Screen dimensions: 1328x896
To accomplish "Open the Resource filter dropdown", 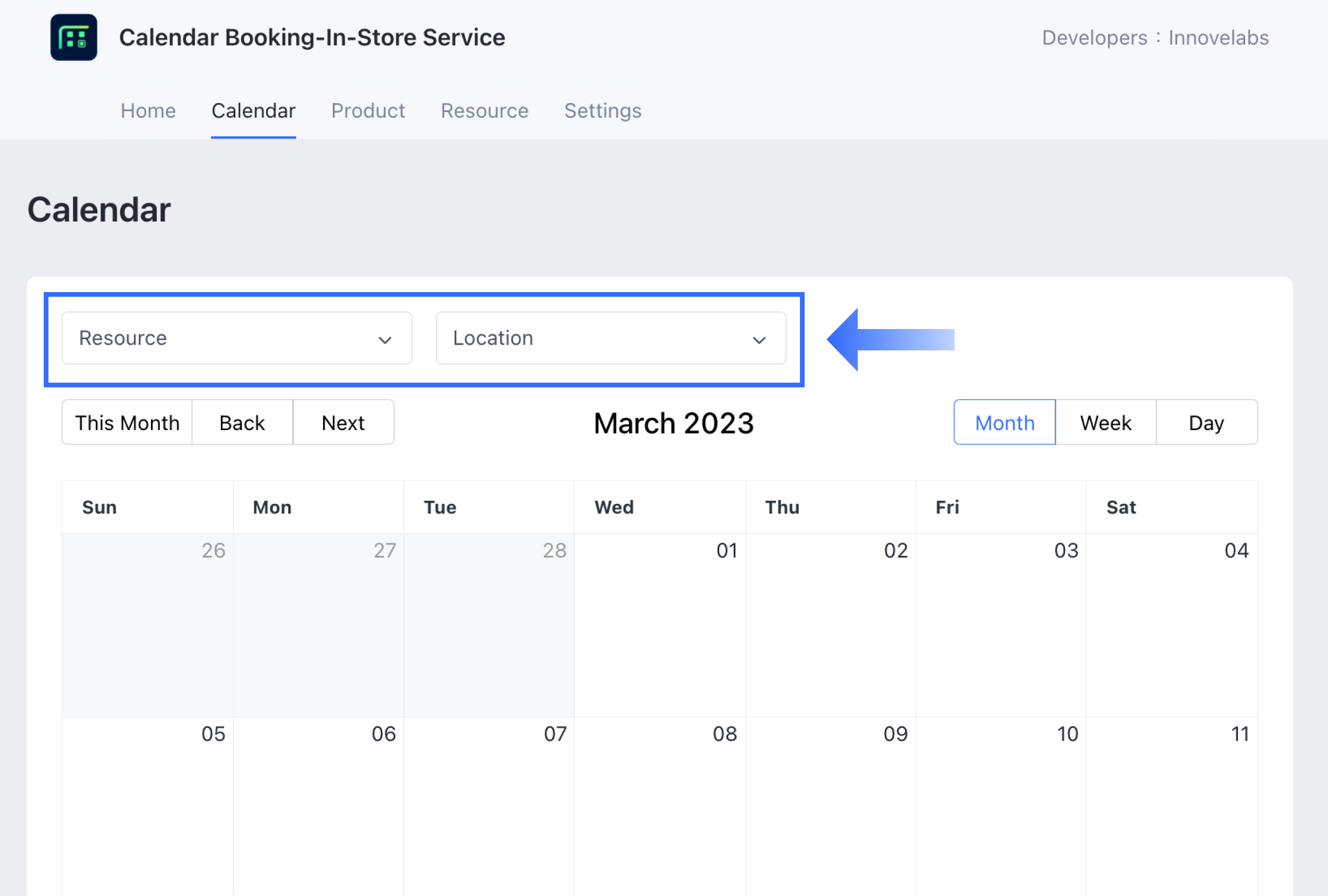I will point(236,338).
